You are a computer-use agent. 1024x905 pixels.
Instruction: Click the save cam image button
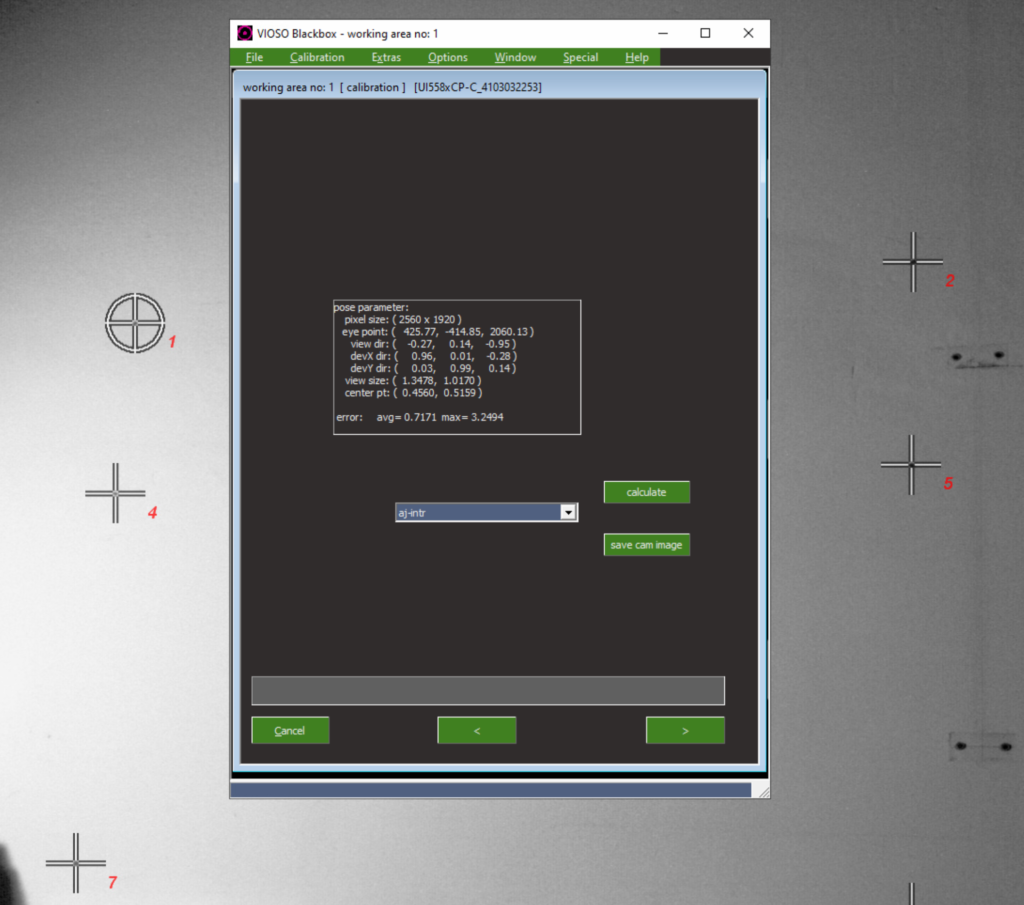coord(646,545)
